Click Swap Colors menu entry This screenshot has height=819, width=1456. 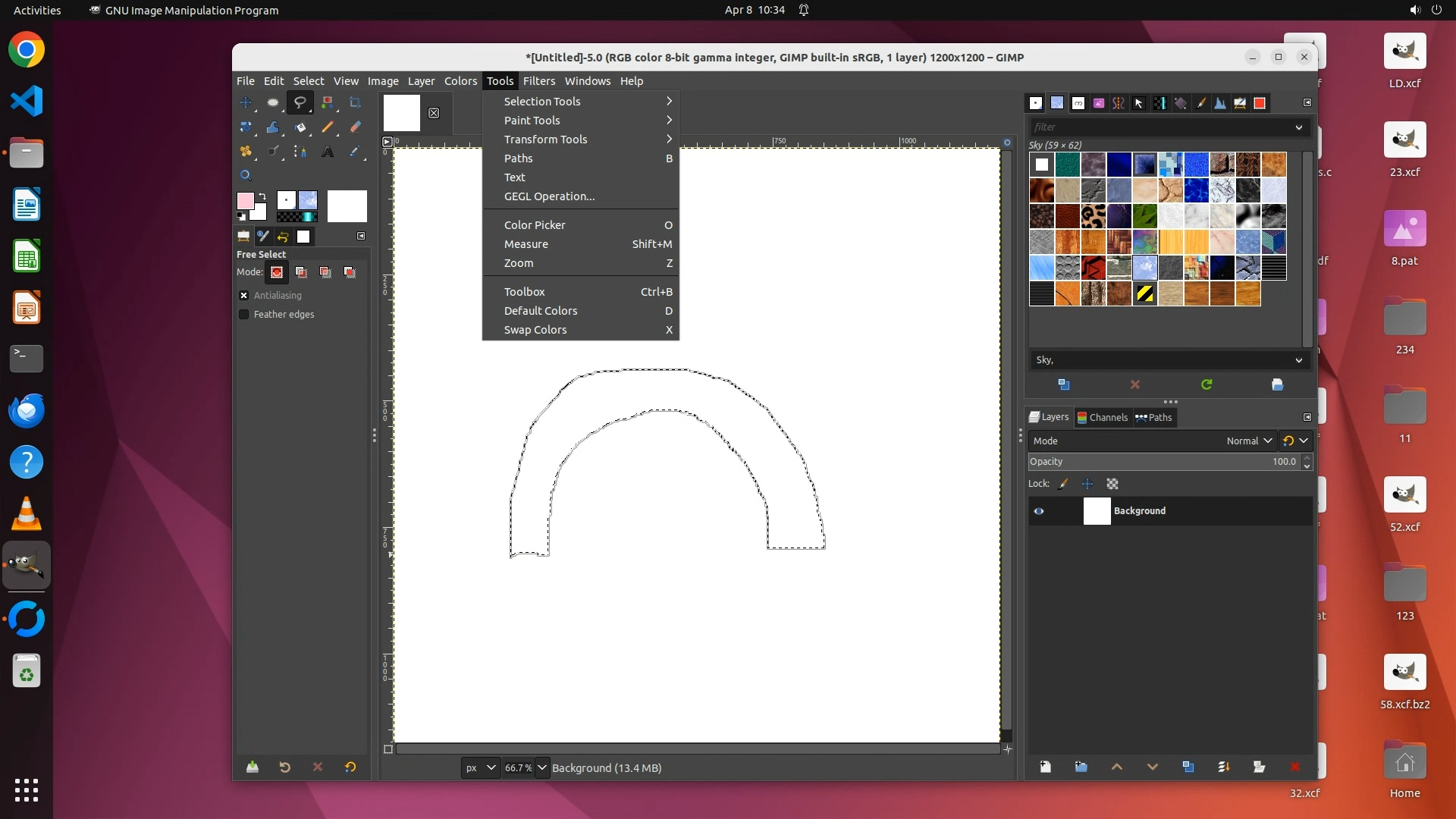coord(535,330)
